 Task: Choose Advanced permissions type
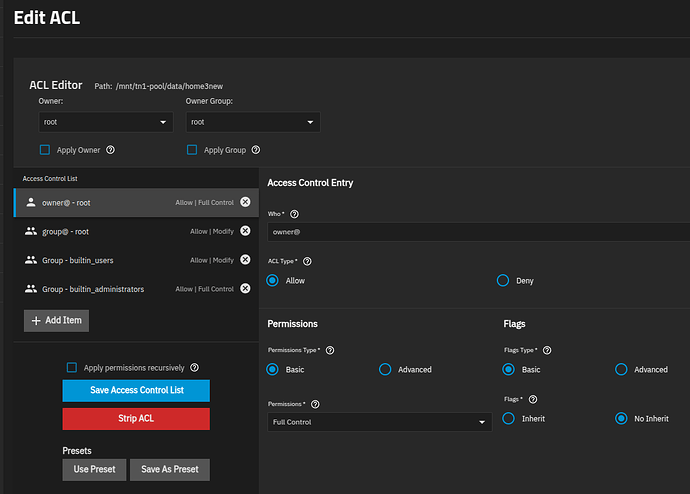[x=385, y=369]
